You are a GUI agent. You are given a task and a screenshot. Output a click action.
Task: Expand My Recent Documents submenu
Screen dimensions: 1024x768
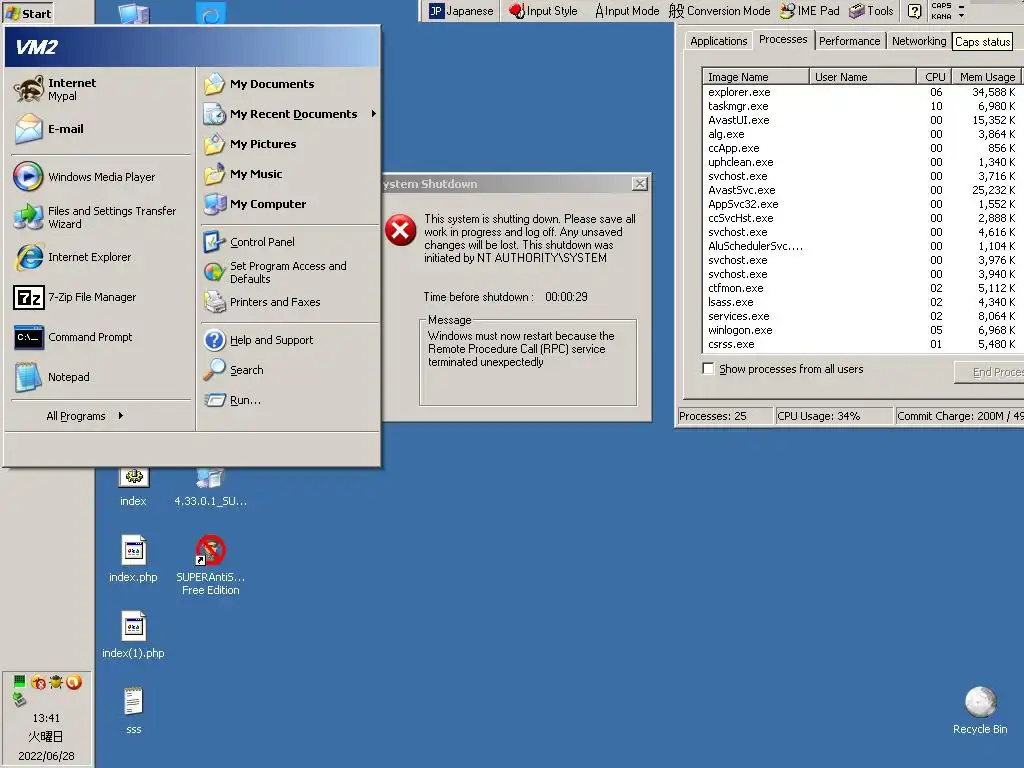click(x=290, y=114)
